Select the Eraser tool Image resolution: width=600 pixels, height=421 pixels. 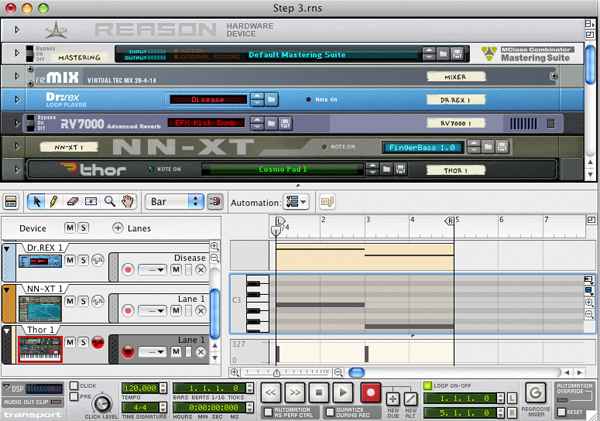pos(72,201)
